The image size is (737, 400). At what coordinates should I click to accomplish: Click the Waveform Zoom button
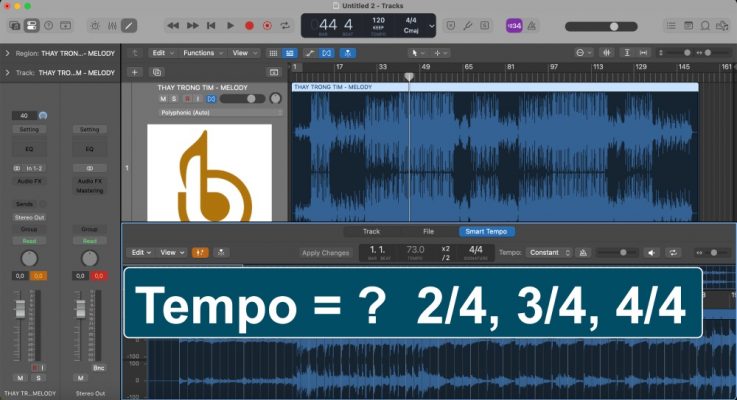[607, 53]
